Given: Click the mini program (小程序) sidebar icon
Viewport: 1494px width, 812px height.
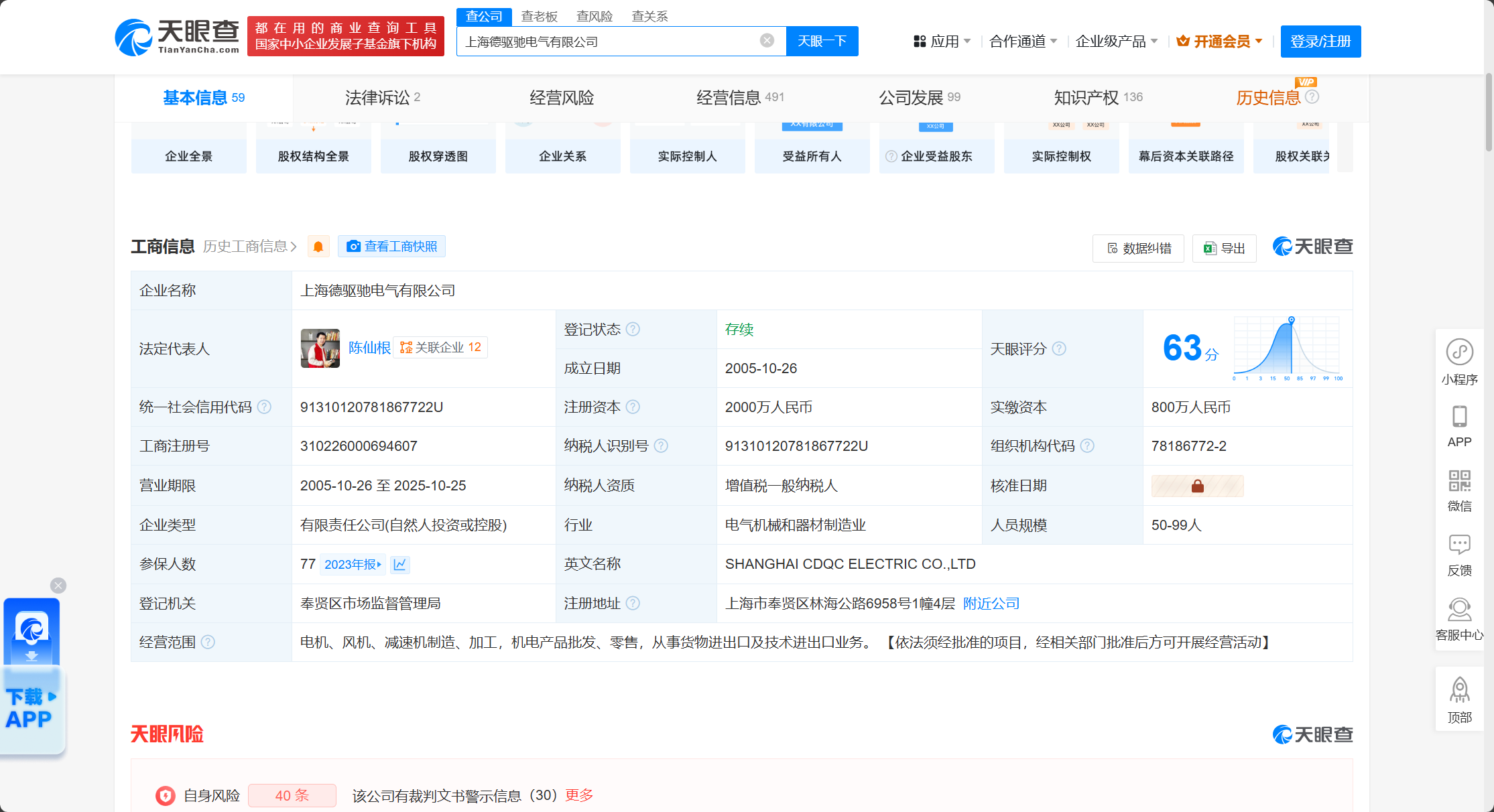Looking at the screenshot, I should coord(1459,352).
